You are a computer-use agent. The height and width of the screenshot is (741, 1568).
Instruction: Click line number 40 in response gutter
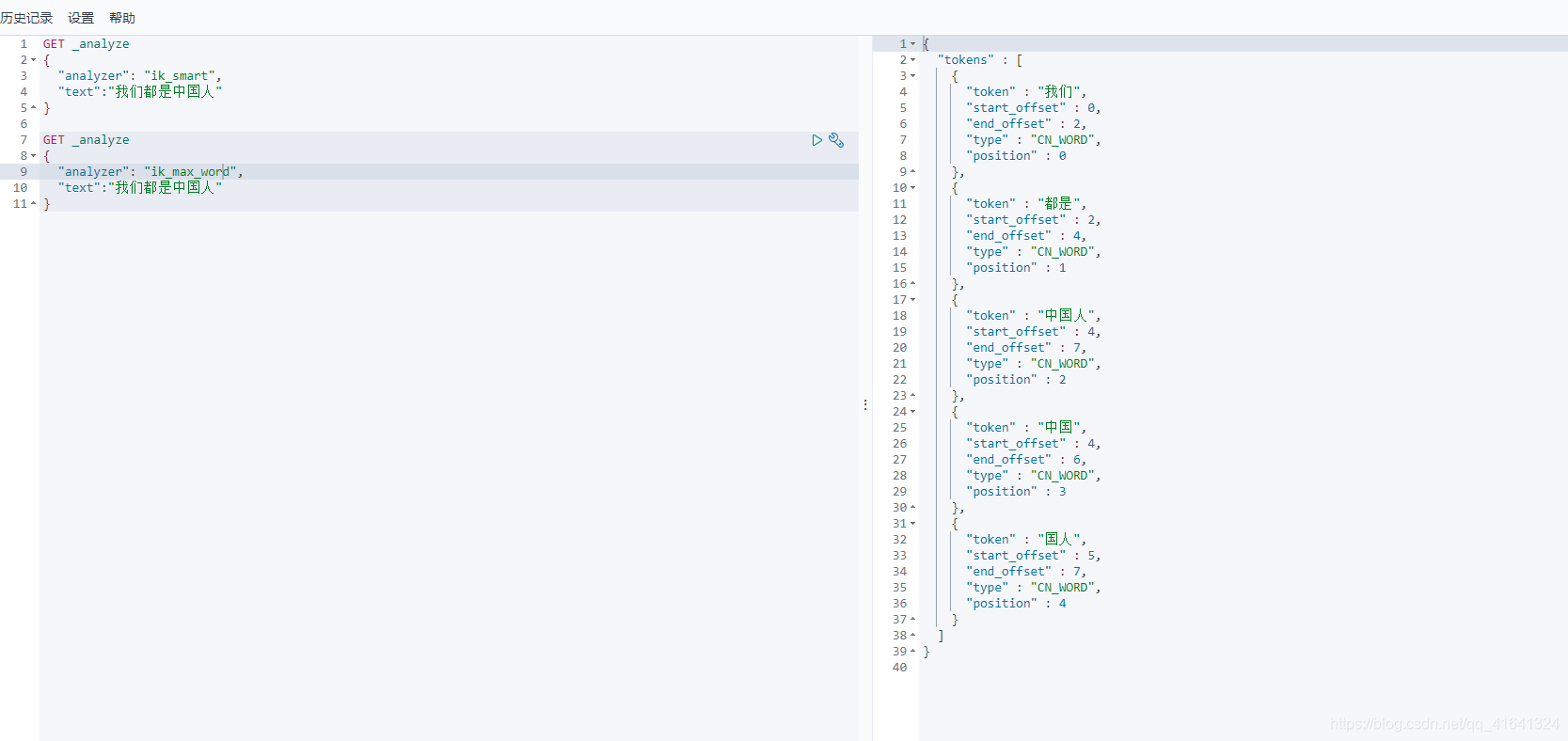pyautogui.click(x=900, y=668)
